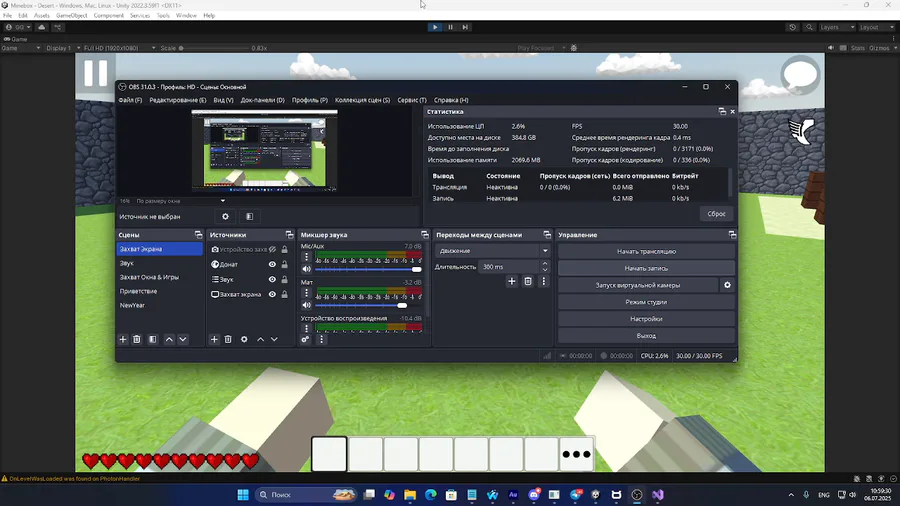
Task: Open Unity Display 1 dropdown
Action: click(x=62, y=48)
